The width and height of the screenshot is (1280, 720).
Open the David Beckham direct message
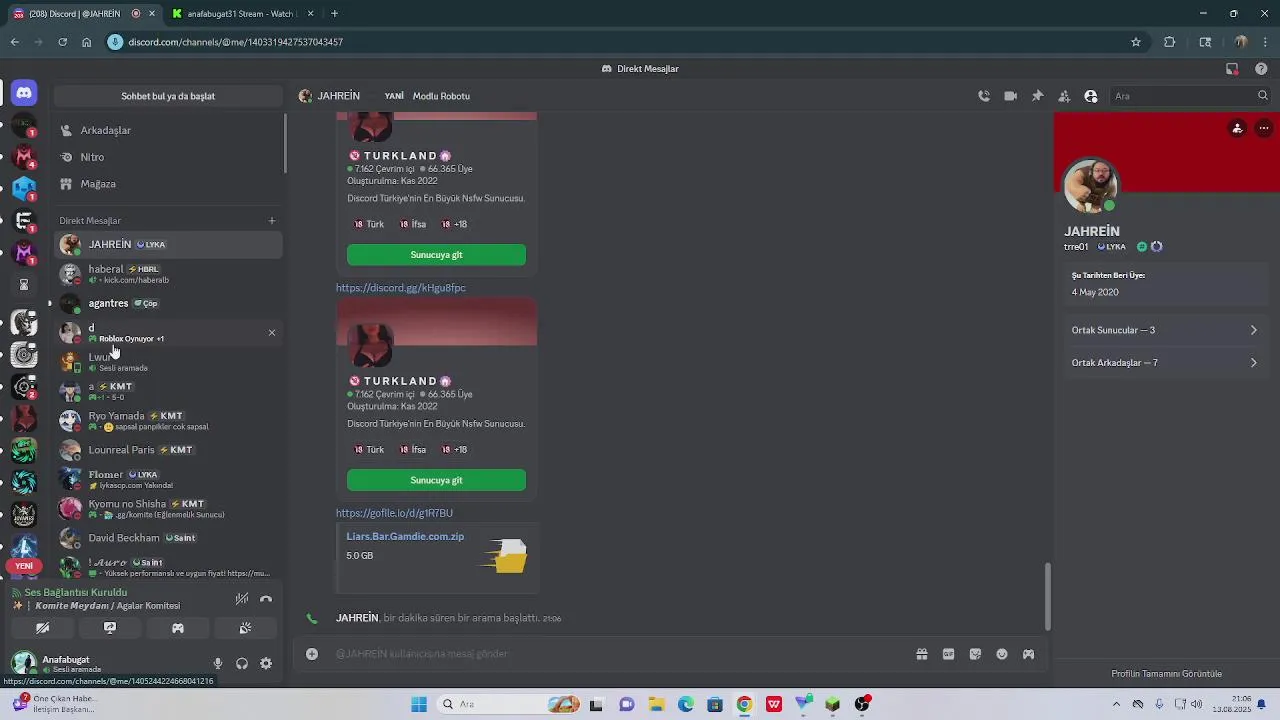(168, 538)
